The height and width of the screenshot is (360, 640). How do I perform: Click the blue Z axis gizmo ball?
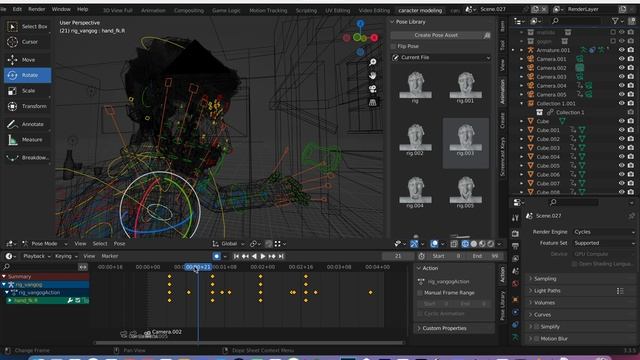[x=360, y=24]
